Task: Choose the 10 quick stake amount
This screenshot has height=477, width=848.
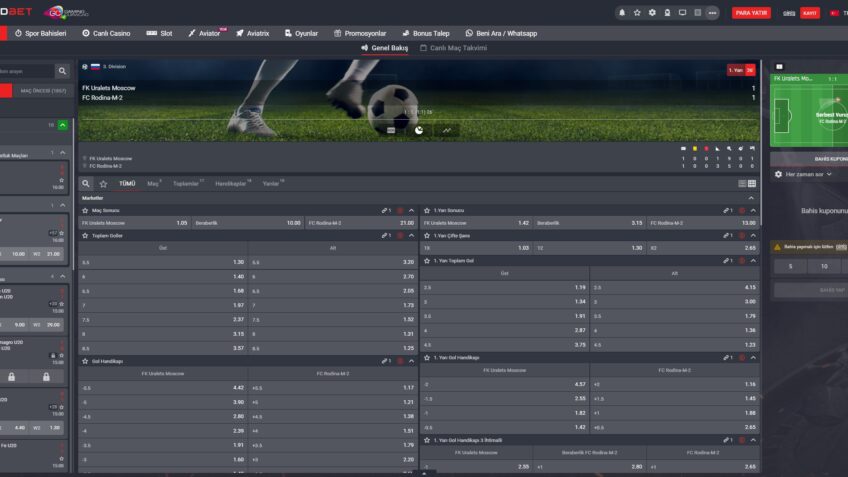Action: click(824, 267)
